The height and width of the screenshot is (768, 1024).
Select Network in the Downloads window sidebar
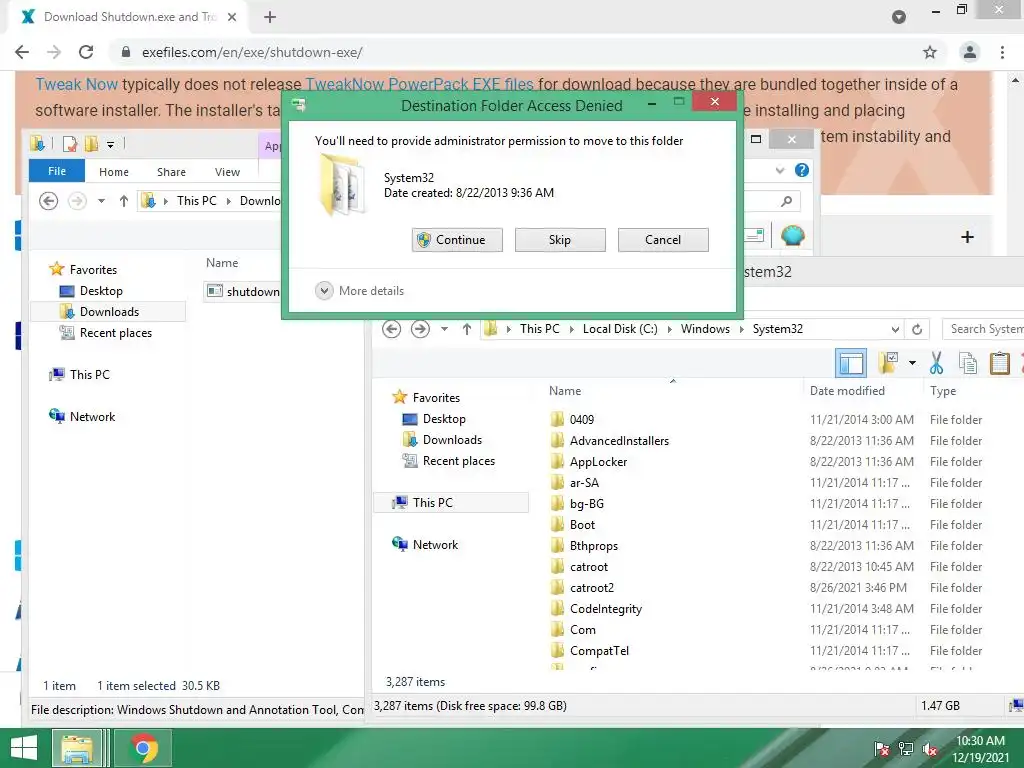(82, 417)
